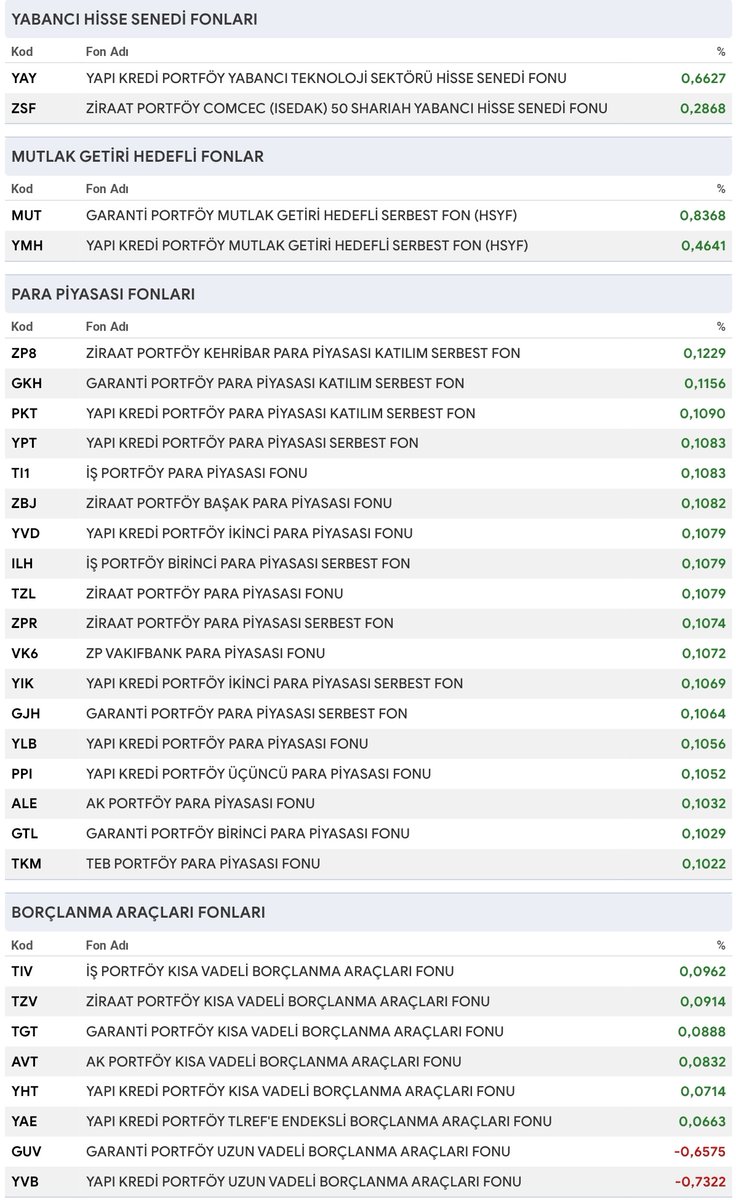Open GARANTİ PORTFÖY UZUN VADELİ BORÇLANMA fund
736x1200 pixels.
tap(298, 1151)
